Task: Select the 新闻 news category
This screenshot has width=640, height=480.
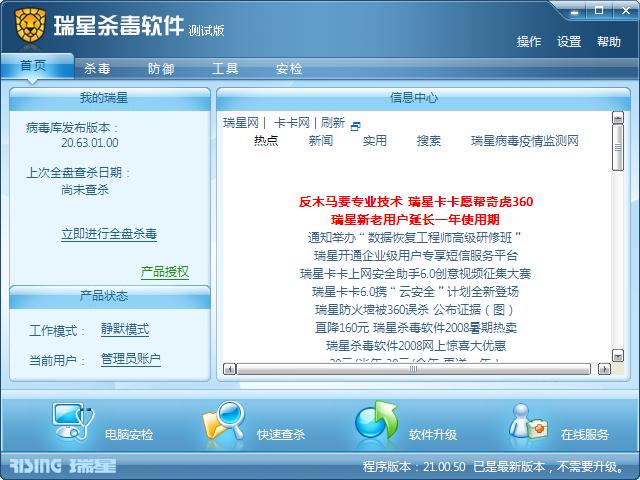Action: (x=320, y=140)
